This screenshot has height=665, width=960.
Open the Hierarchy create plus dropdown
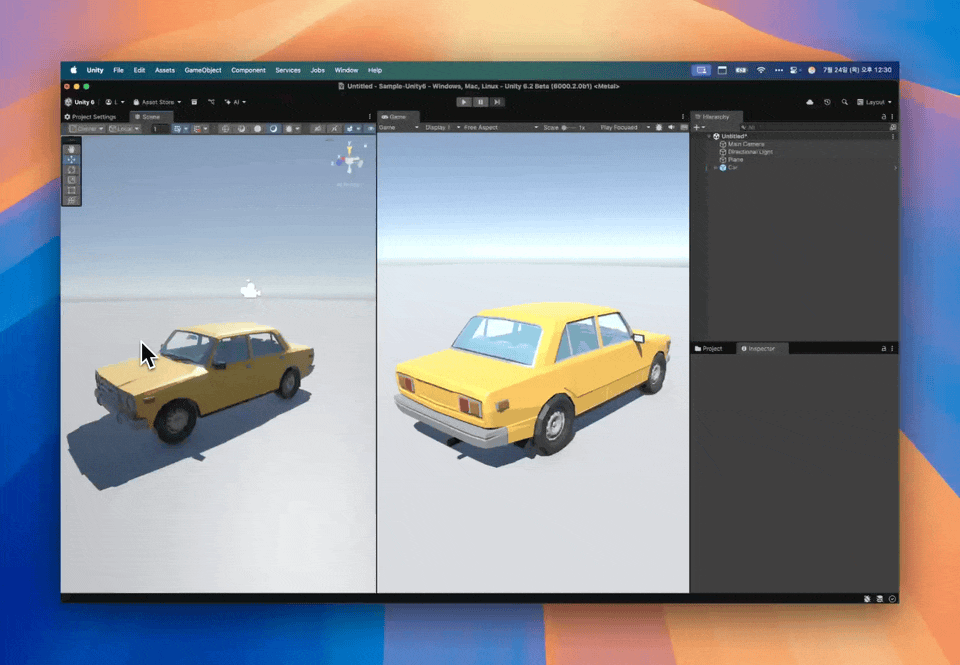click(699, 127)
